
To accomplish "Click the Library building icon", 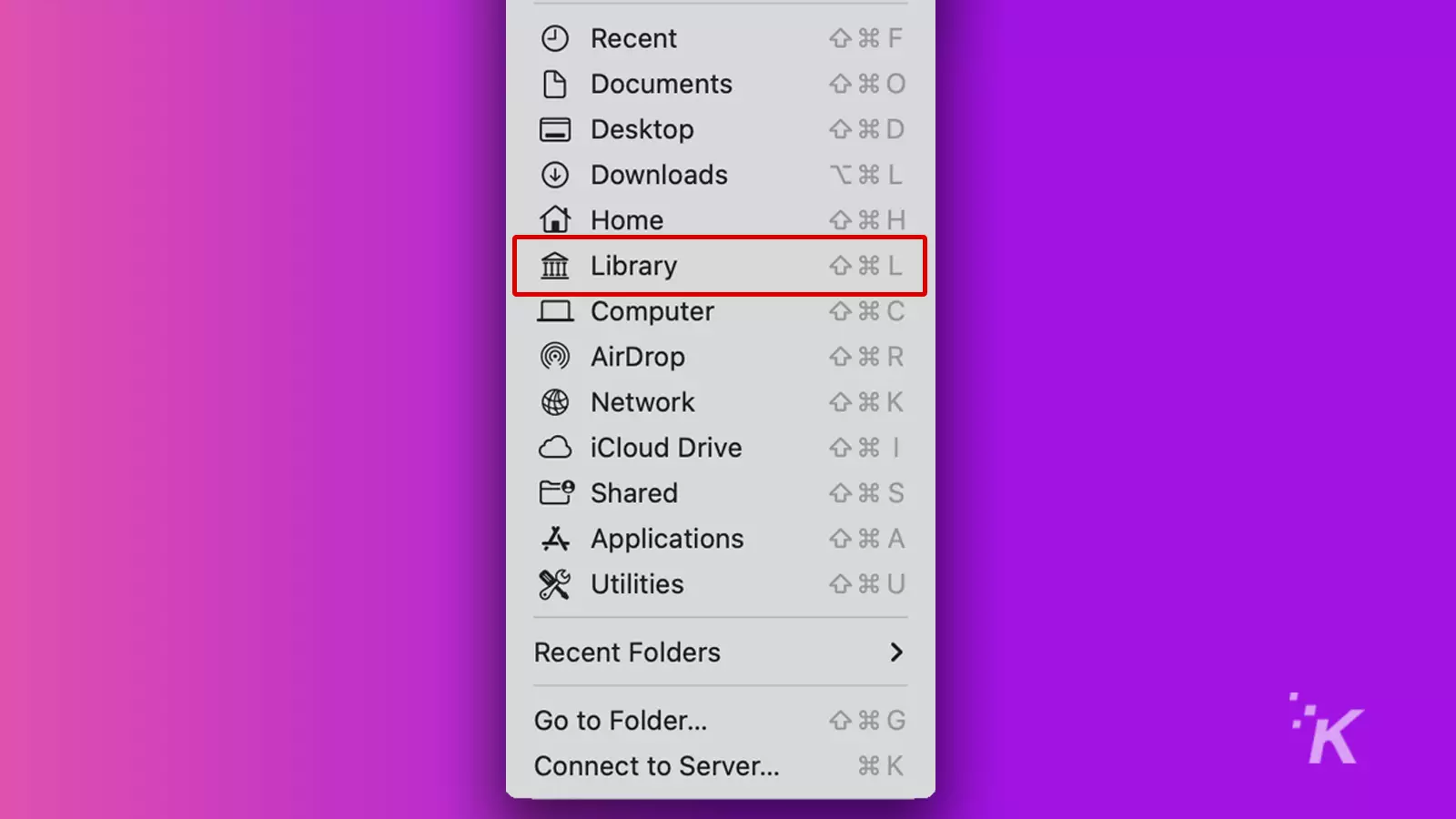I will click(x=554, y=266).
